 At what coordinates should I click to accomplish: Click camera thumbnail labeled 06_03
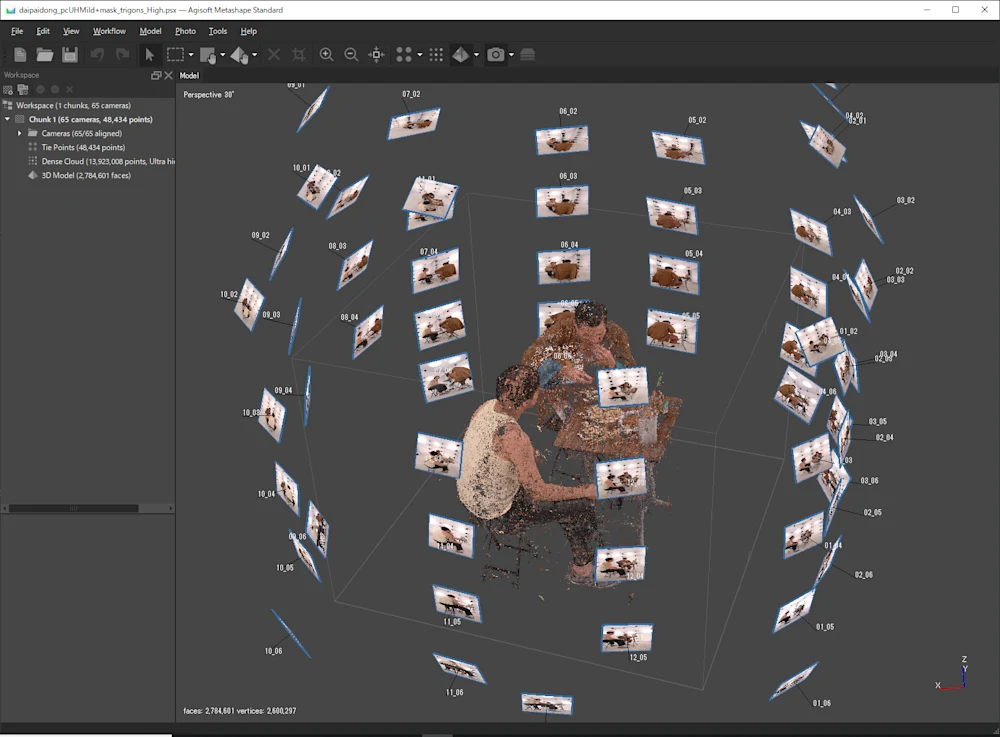tap(562, 201)
